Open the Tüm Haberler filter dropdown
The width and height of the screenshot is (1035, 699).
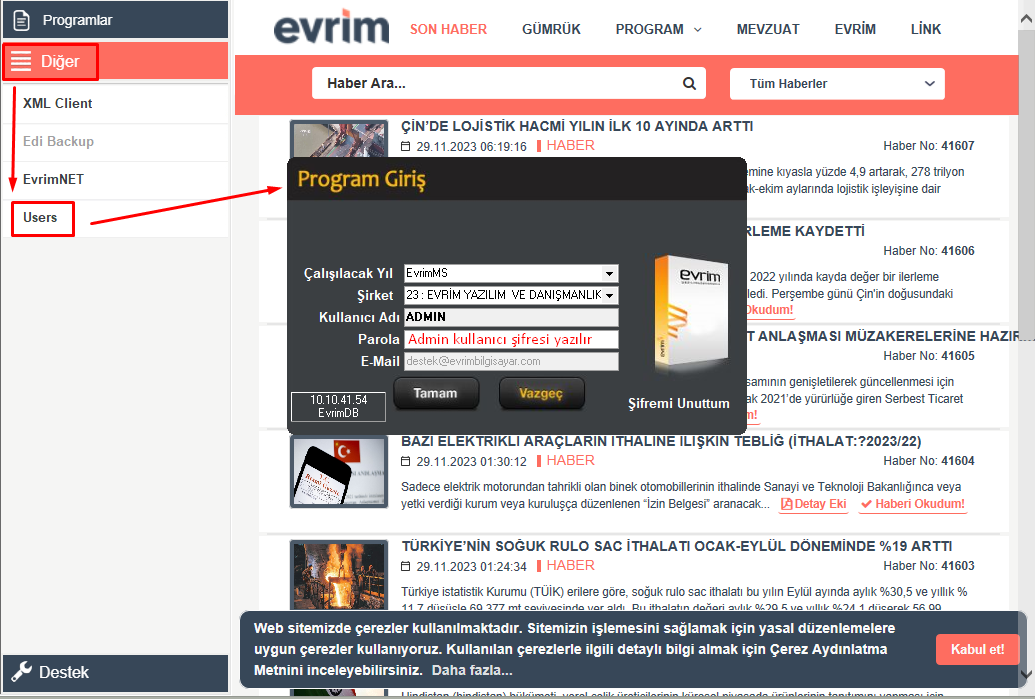click(837, 84)
